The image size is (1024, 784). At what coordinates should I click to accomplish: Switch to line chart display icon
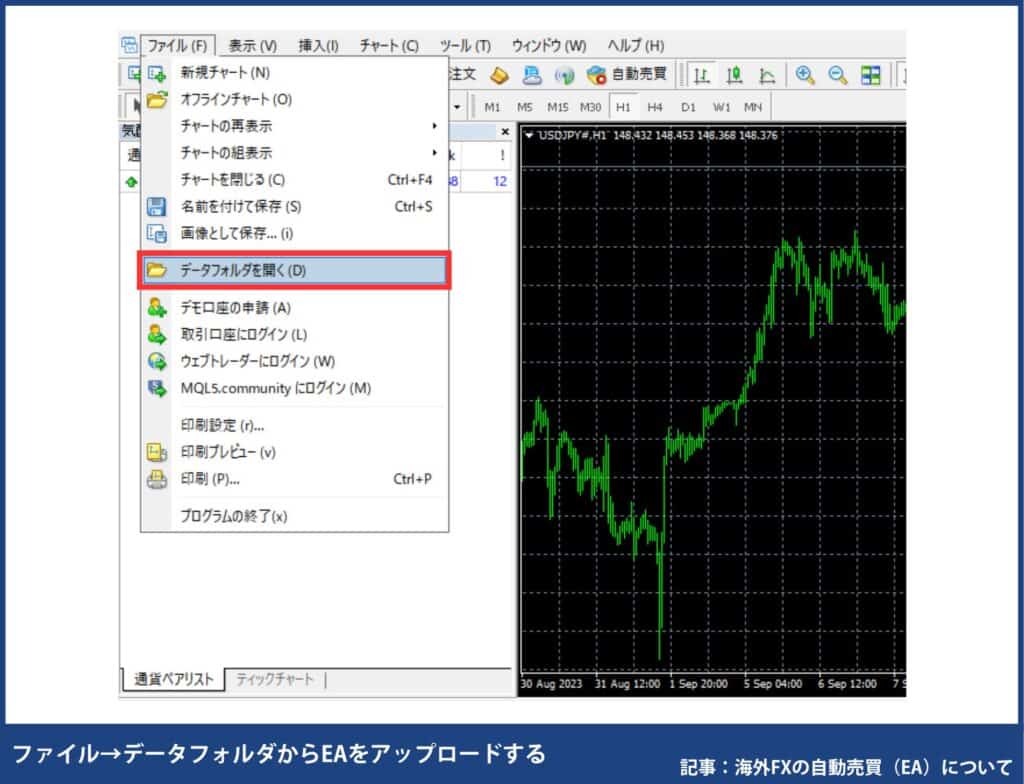pos(767,75)
